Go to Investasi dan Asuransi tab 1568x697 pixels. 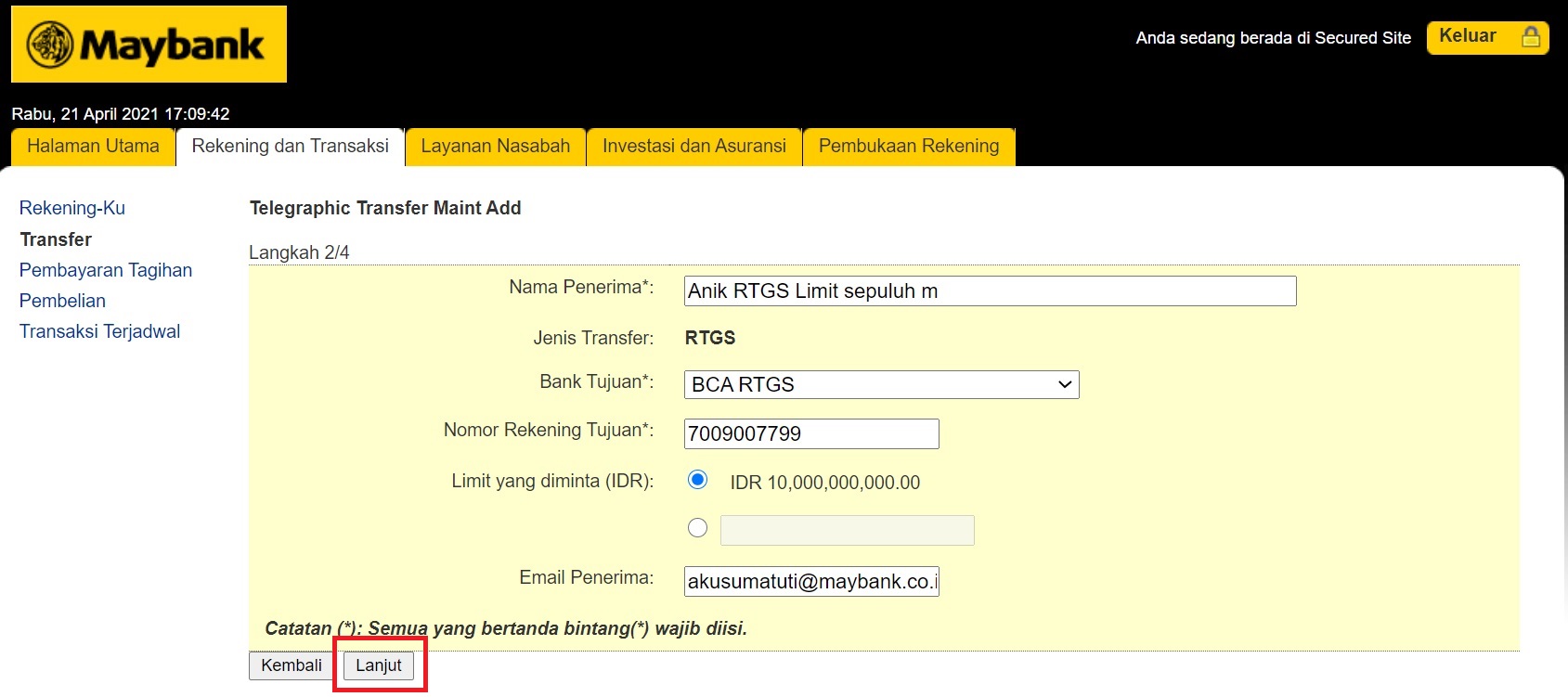coord(693,147)
